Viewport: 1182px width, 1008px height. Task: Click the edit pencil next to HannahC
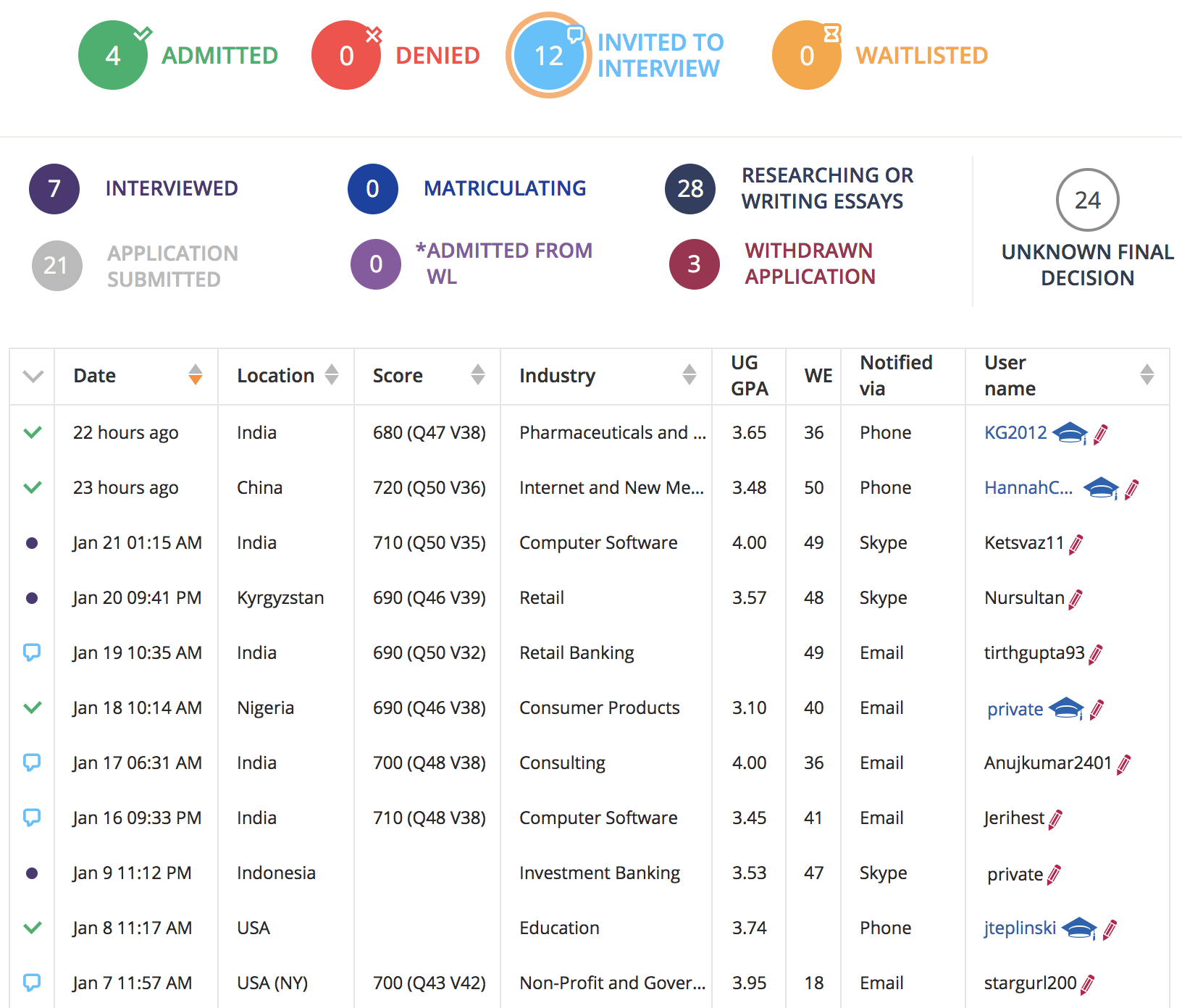(x=1130, y=488)
